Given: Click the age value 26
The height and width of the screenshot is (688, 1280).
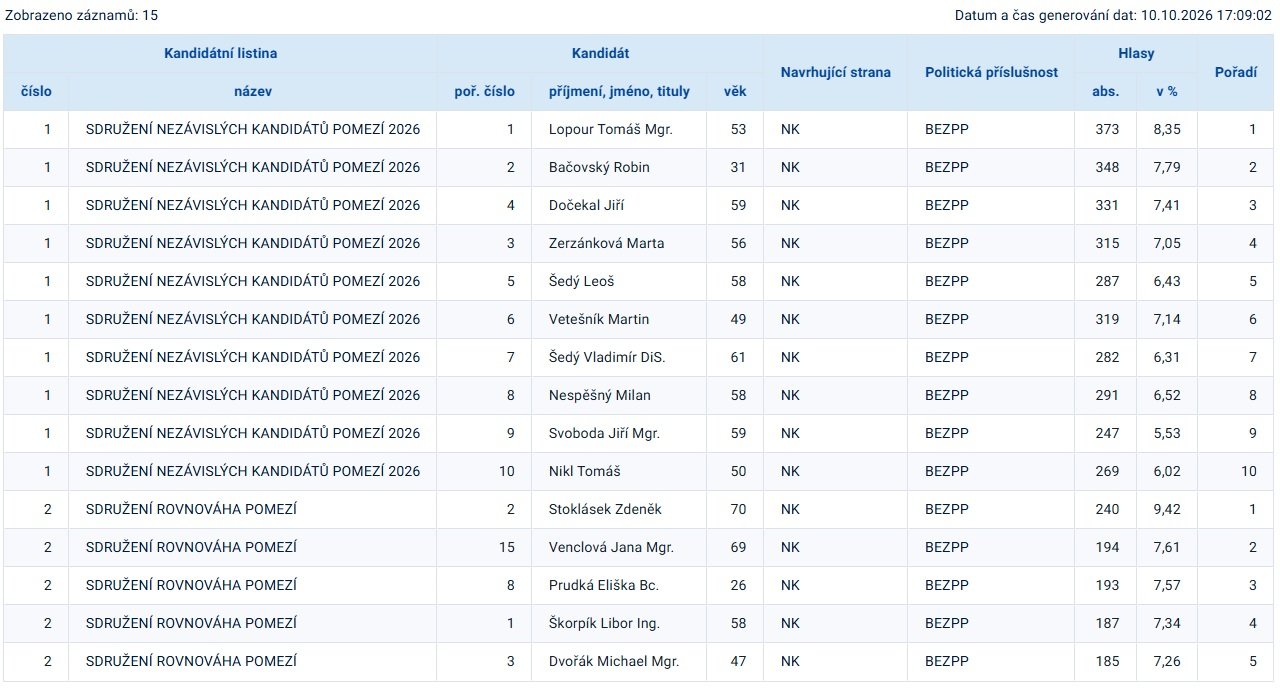Looking at the screenshot, I should tap(738, 585).
